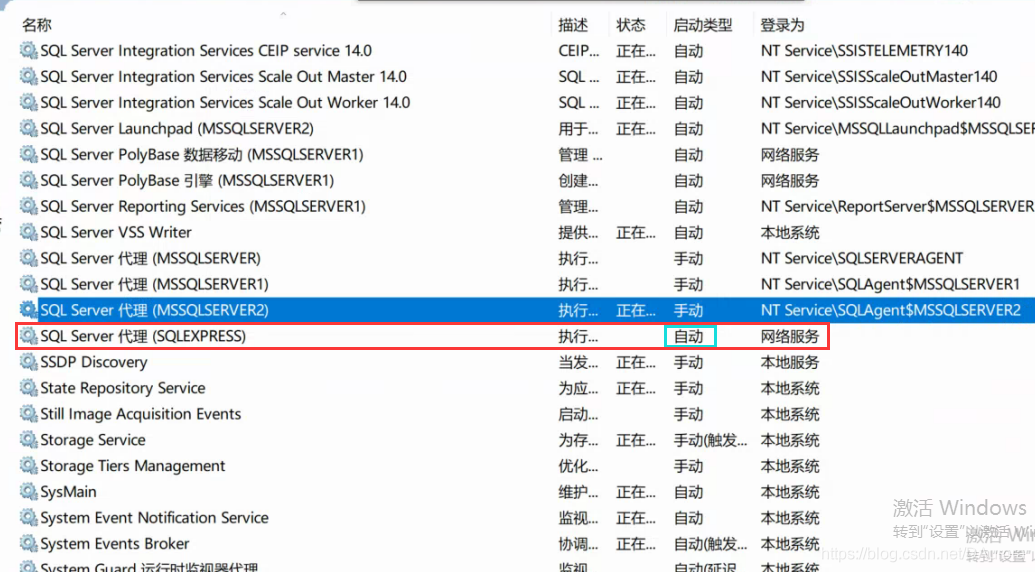Click gear icon of State Repository Service
This screenshot has width=1035, height=572.
click(x=28, y=388)
